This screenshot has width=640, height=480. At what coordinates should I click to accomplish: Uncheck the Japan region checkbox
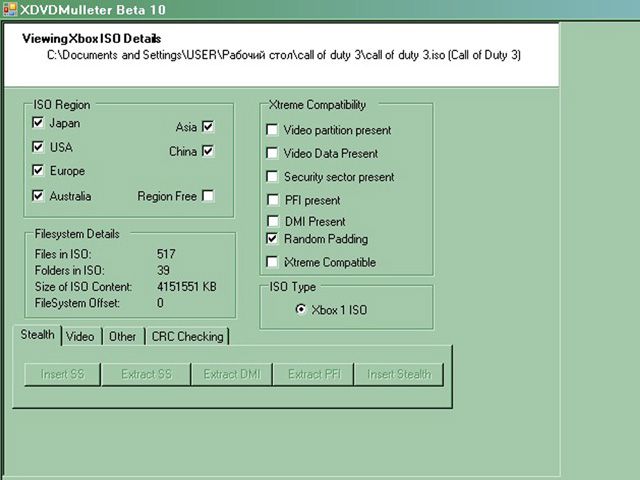pos(38,122)
